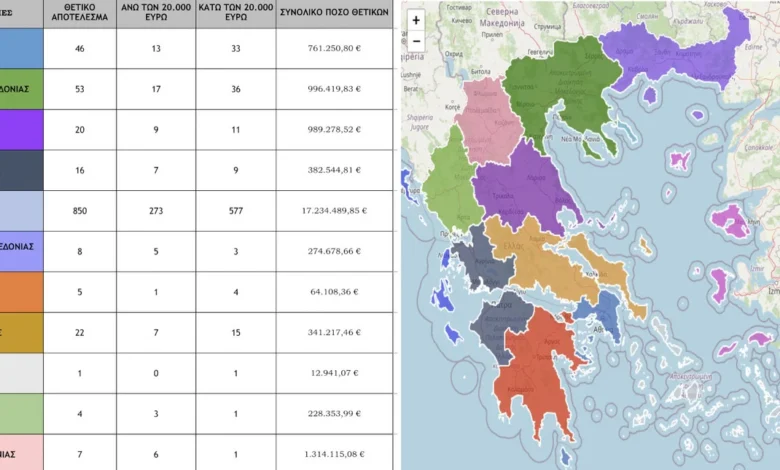The height and width of the screenshot is (470, 780).
Task: Select the amount 1.314.115,08 € cell
Action: (x=334, y=455)
